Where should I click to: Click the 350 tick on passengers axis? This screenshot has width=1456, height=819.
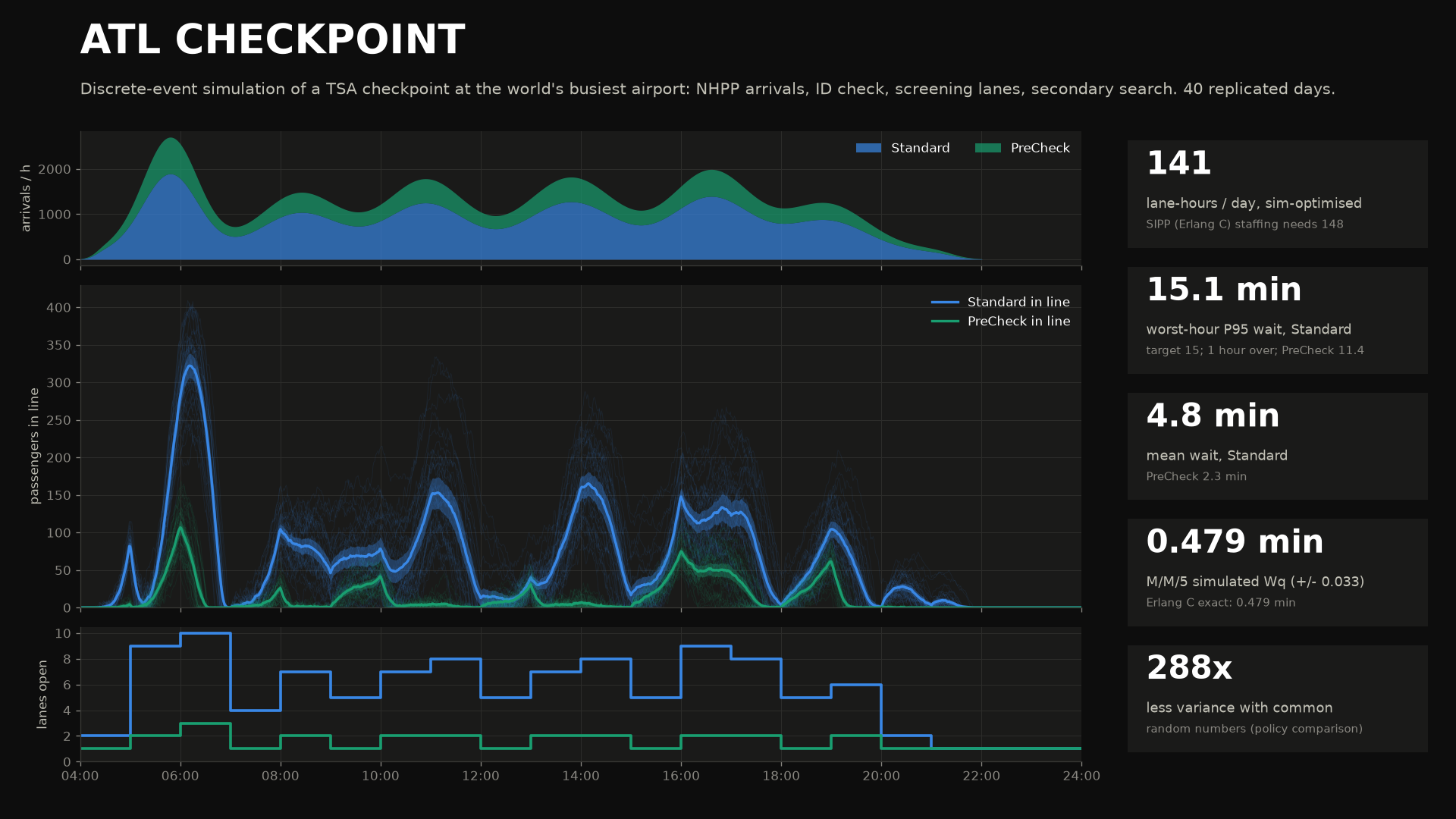point(58,345)
